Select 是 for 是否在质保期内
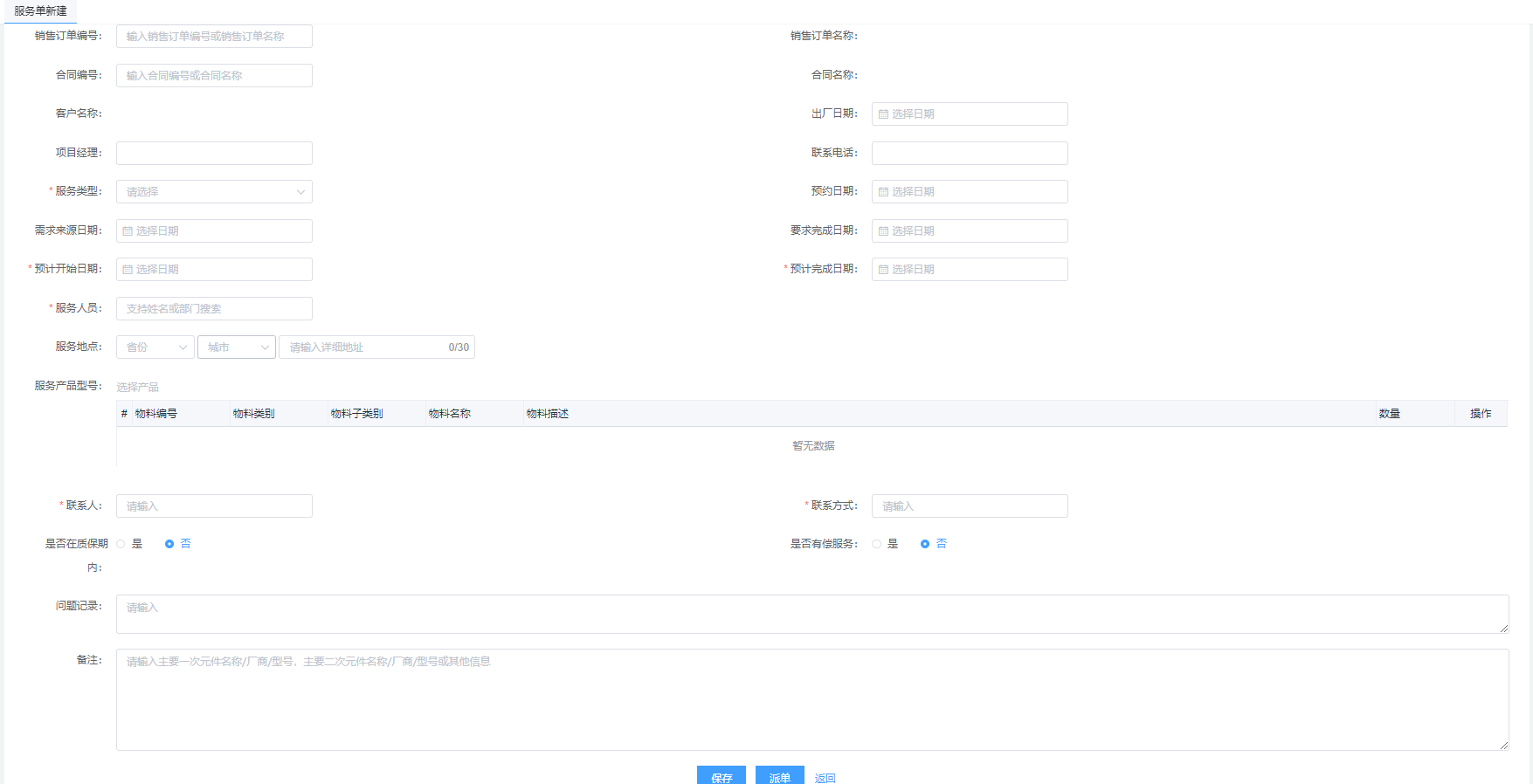 pos(121,544)
